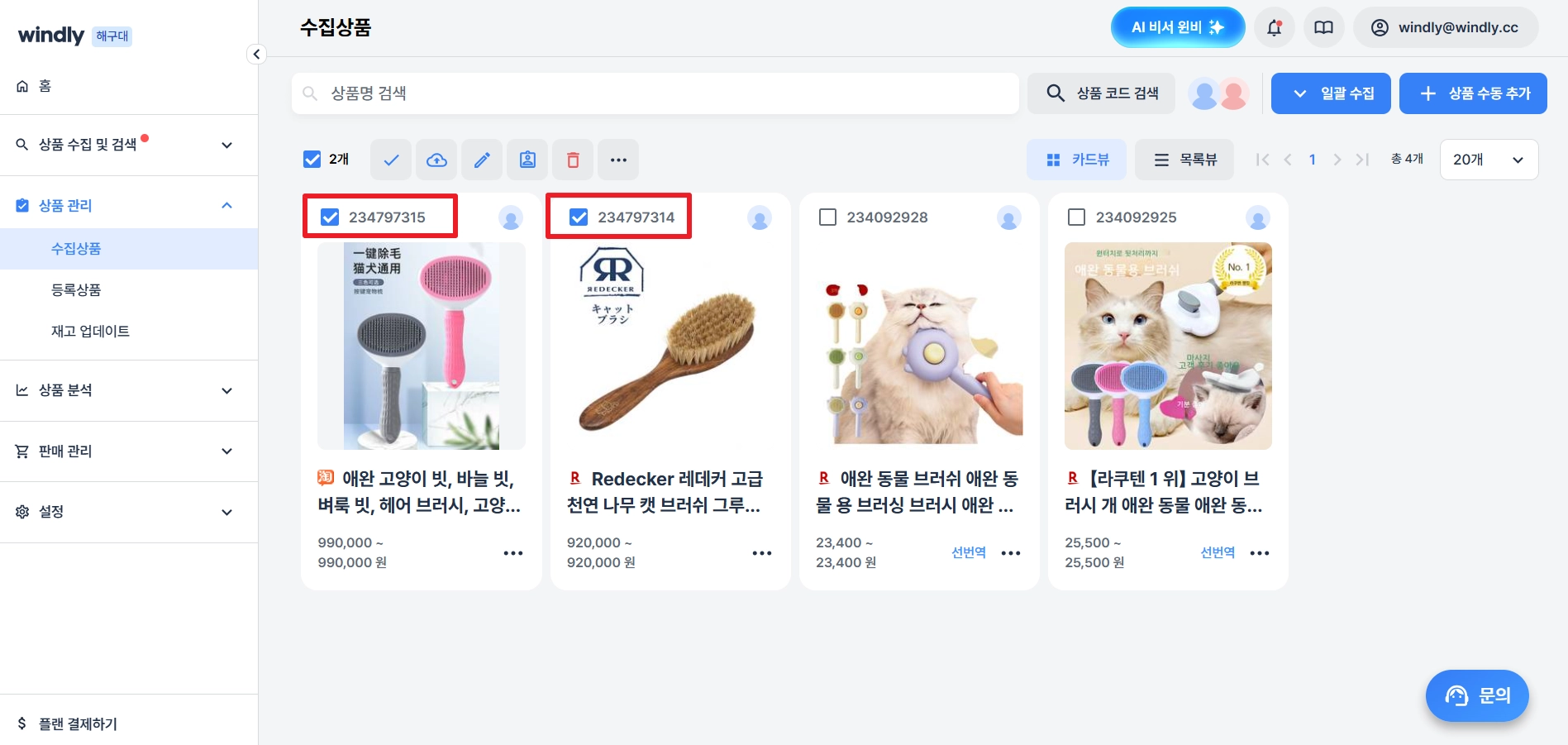Expand the 상품 수집 및 검색 menu
This screenshot has height=745, width=1568.
[x=129, y=145]
